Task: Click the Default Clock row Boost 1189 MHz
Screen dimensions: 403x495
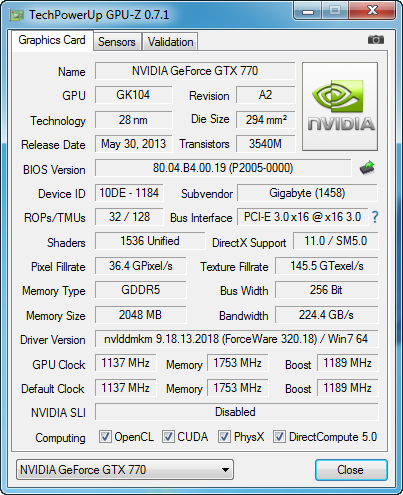Action: tap(347, 388)
